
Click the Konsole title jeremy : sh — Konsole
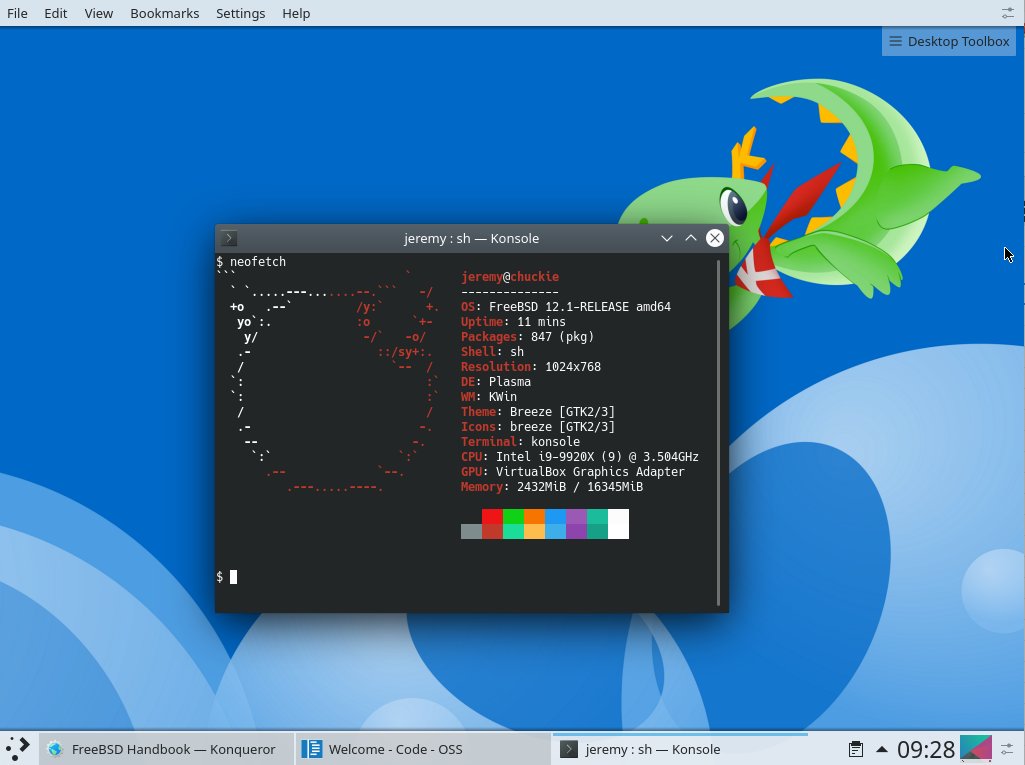point(471,238)
